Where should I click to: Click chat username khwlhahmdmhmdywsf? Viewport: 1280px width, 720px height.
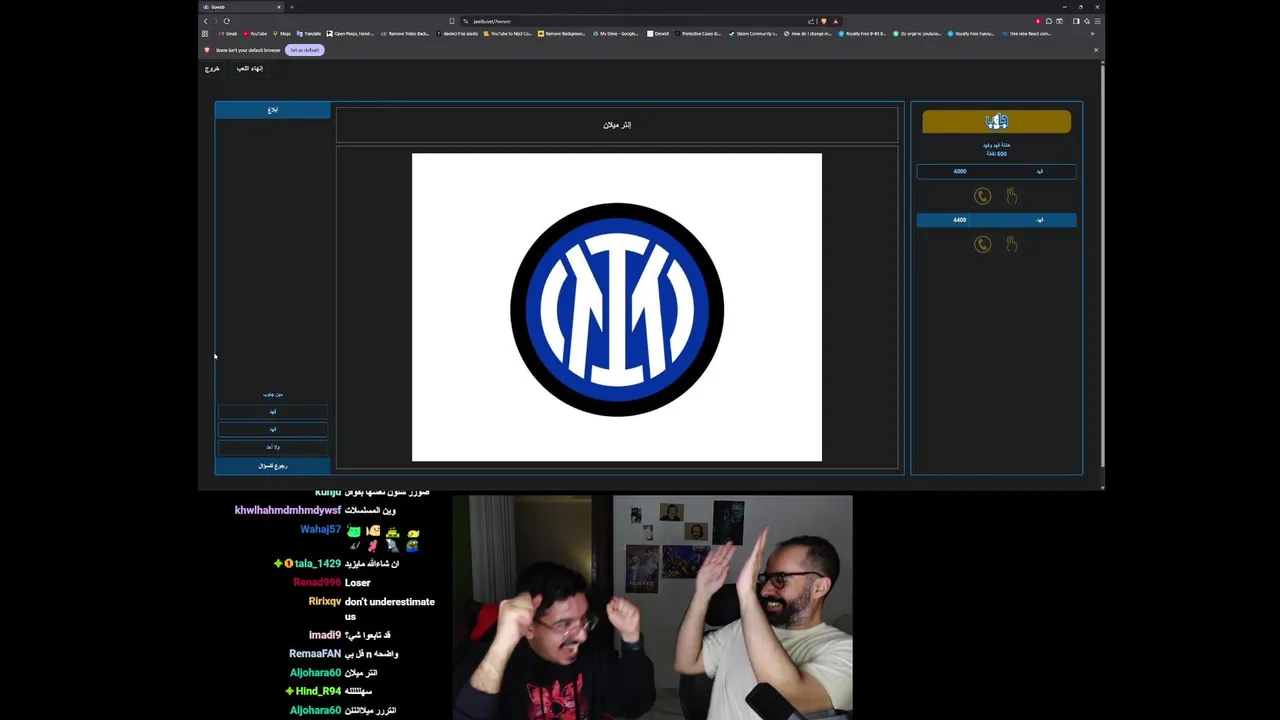pos(288,511)
